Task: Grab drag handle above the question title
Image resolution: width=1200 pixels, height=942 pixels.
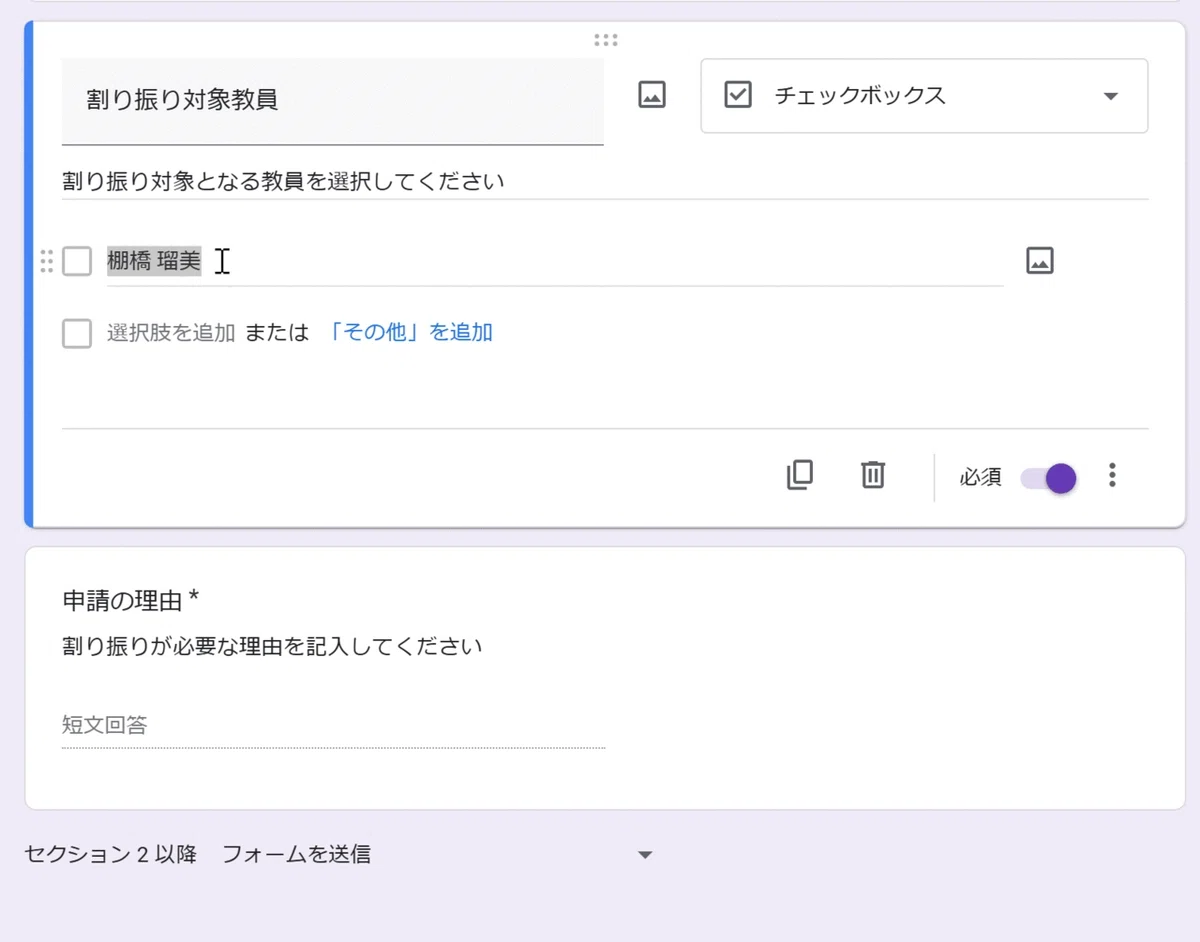Action: point(605,40)
